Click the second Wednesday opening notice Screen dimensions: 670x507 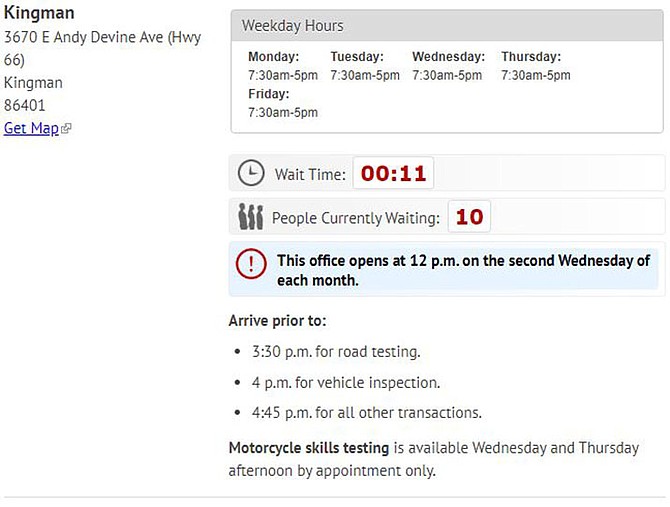coord(464,270)
